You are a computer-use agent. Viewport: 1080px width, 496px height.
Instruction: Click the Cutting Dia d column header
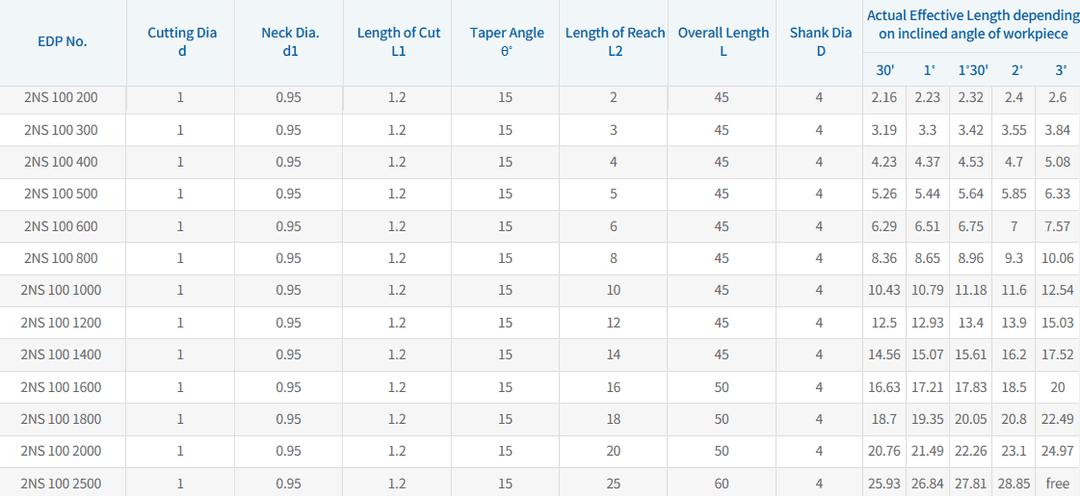click(181, 41)
